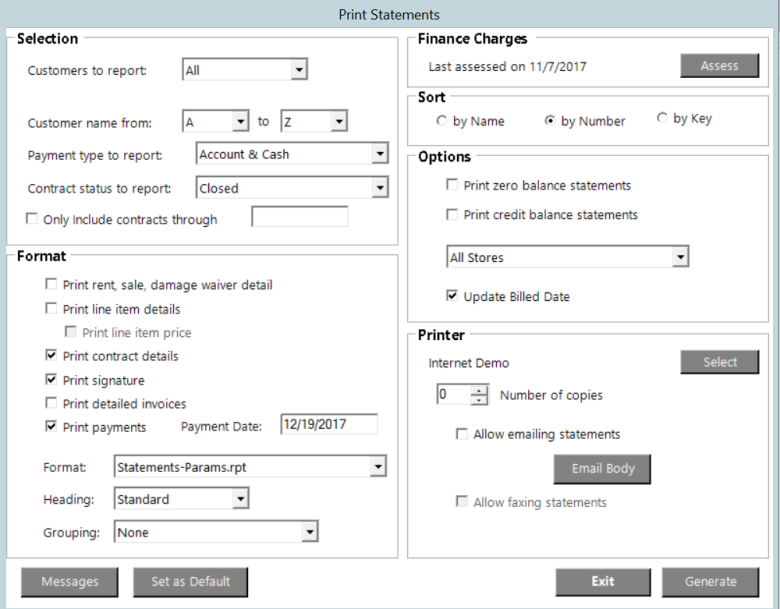The image size is (780, 609).
Task: Open the Email Body editor button
Action: (x=602, y=469)
